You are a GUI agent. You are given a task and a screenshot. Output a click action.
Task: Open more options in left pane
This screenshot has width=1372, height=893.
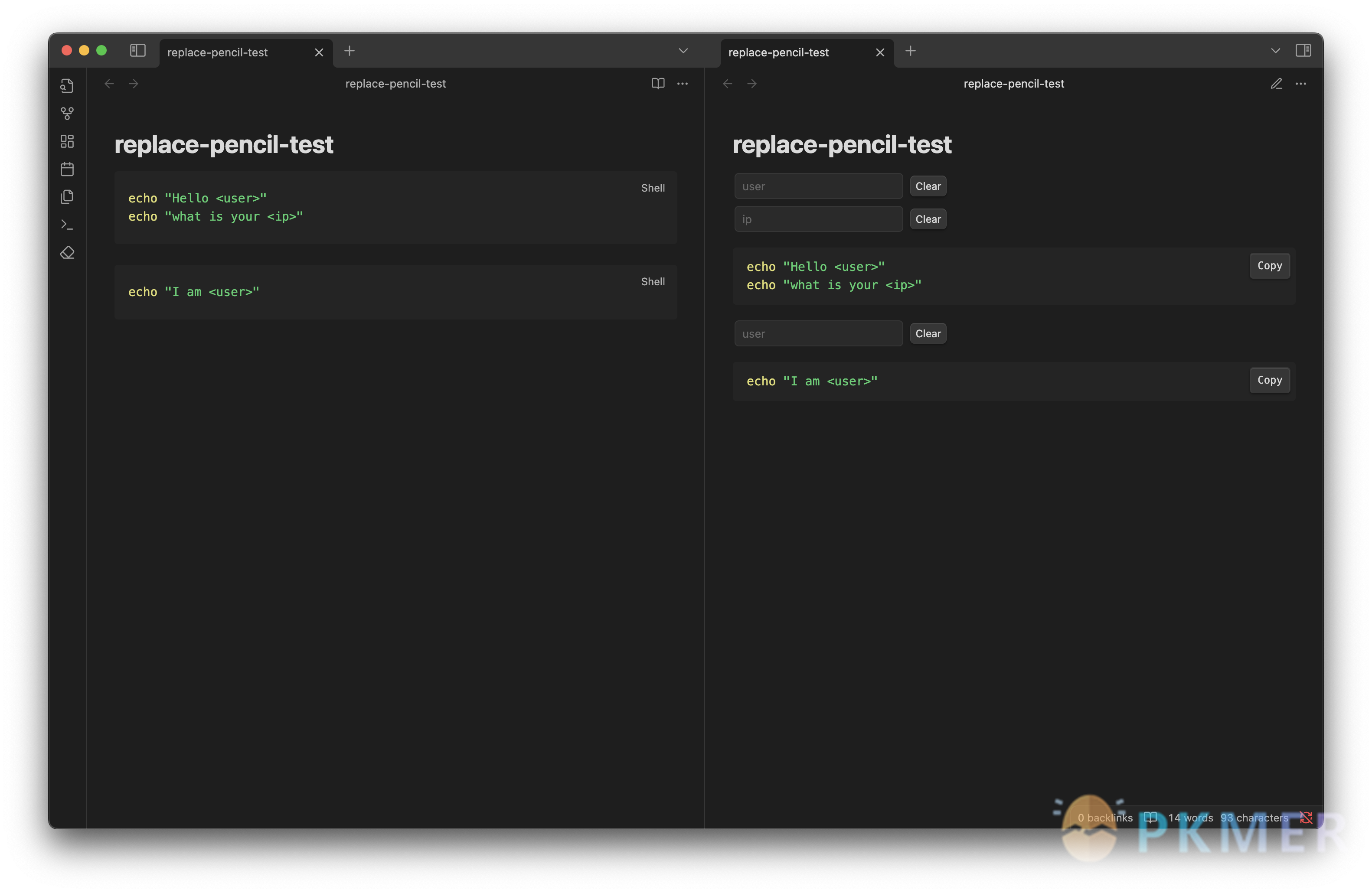(683, 84)
